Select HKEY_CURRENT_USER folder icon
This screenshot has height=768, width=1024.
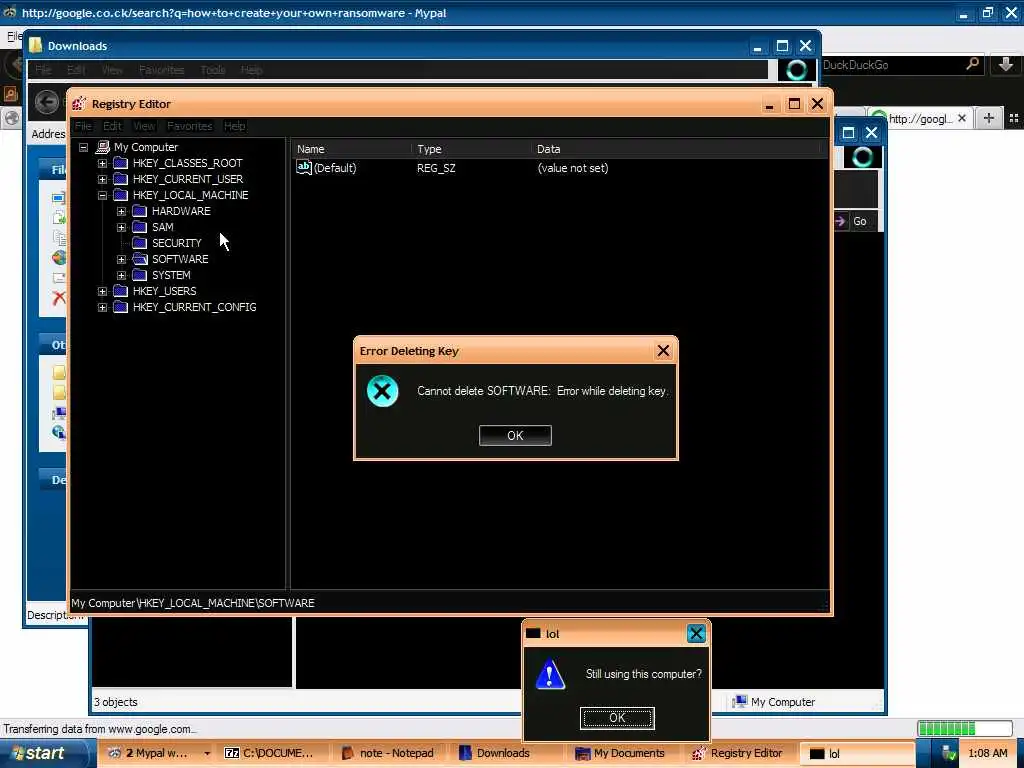[x=120, y=178]
